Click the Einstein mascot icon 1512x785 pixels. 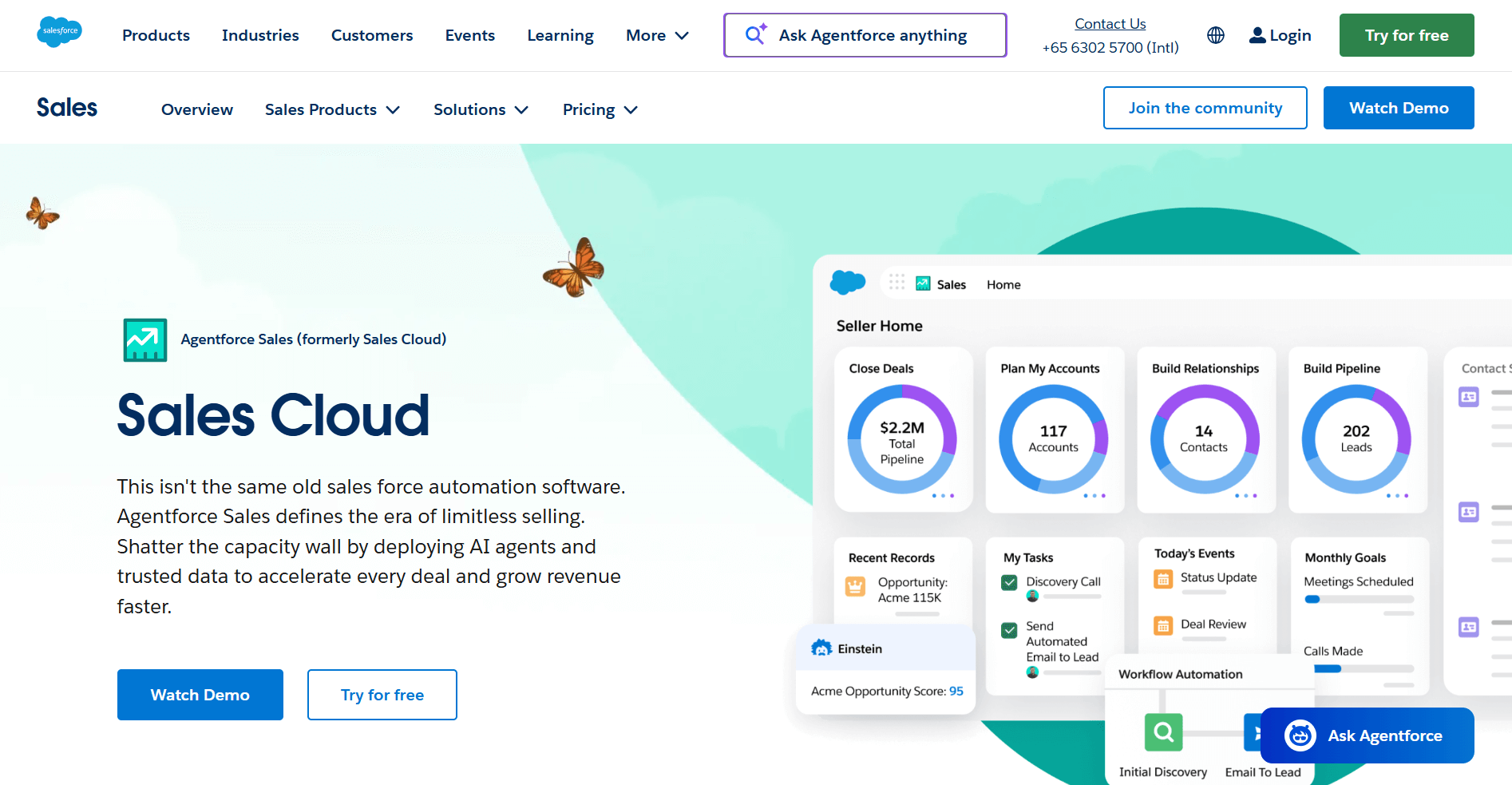pos(821,648)
